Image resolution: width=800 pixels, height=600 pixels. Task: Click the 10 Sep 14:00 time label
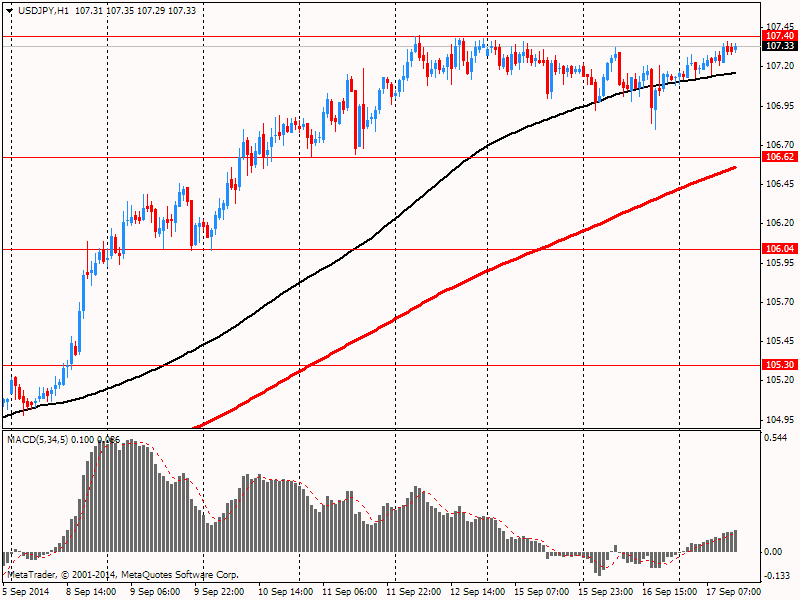coord(285,591)
